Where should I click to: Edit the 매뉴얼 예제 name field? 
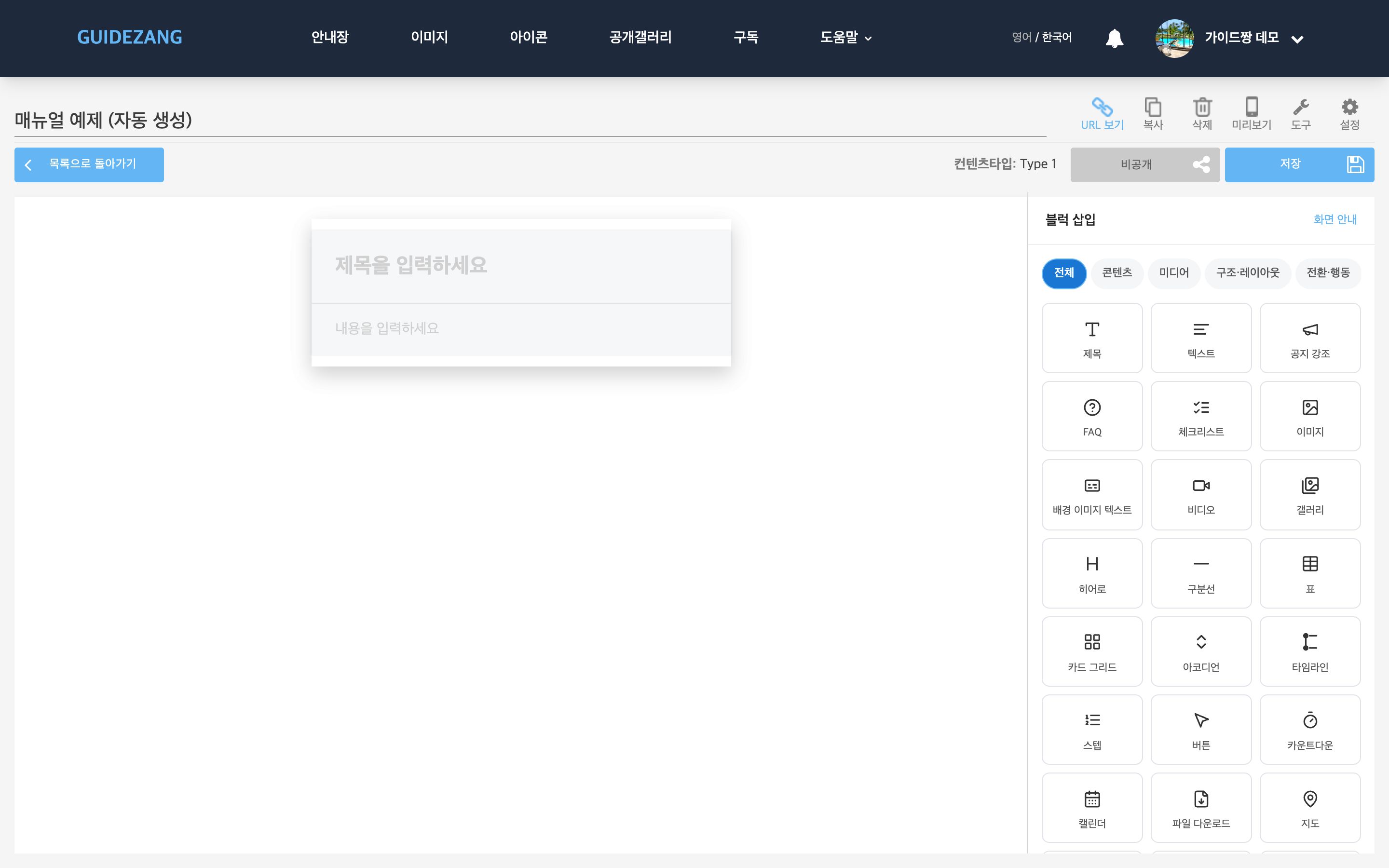[530, 120]
